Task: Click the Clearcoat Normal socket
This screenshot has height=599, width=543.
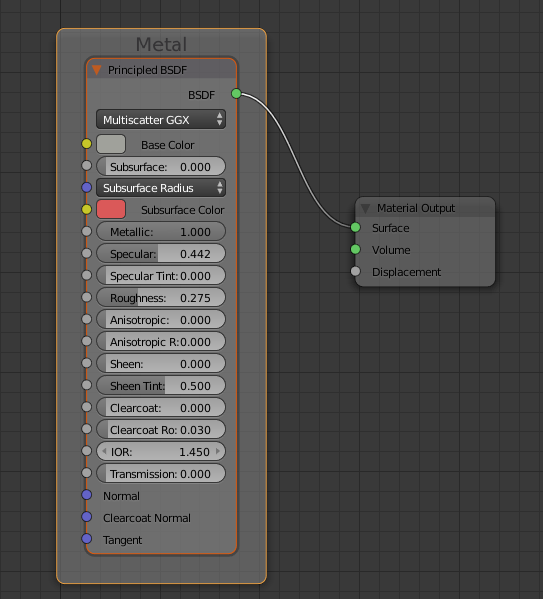Action: pyautogui.click(x=87, y=516)
